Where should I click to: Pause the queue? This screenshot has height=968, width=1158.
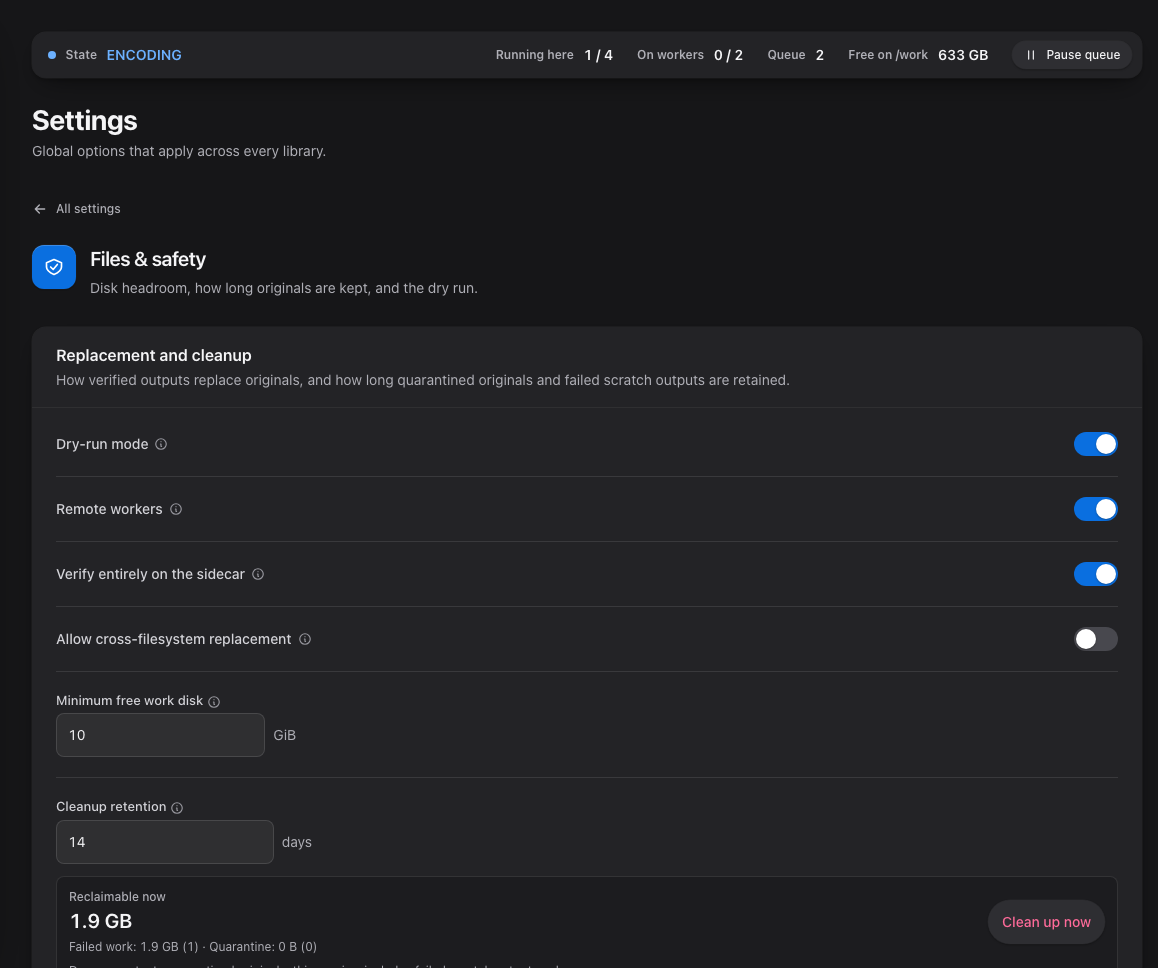click(x=1072, y=55)
